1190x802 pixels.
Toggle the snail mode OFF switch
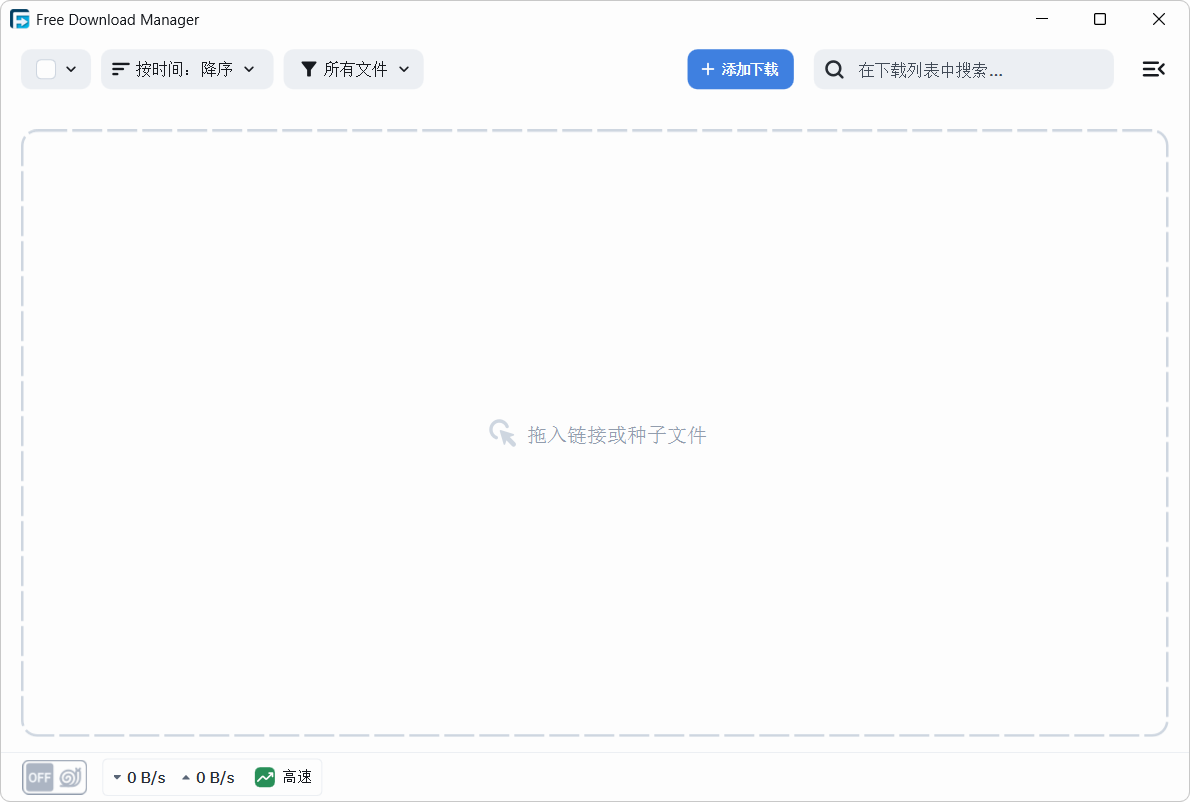pos(55,777)
